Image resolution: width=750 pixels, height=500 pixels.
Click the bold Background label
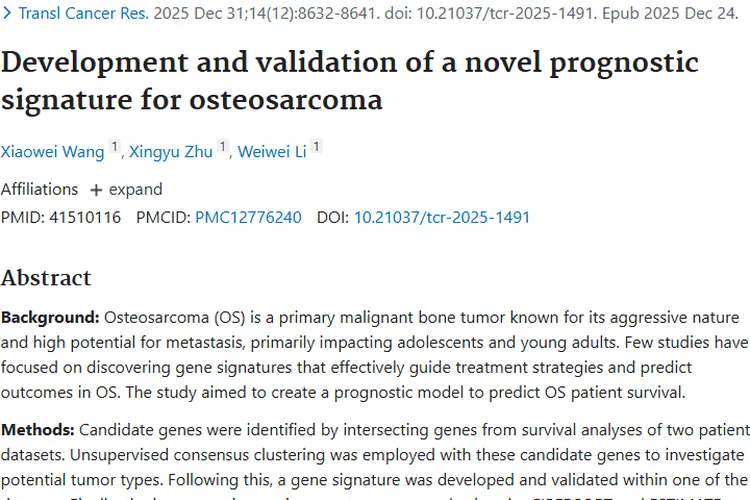click(50, 318)
